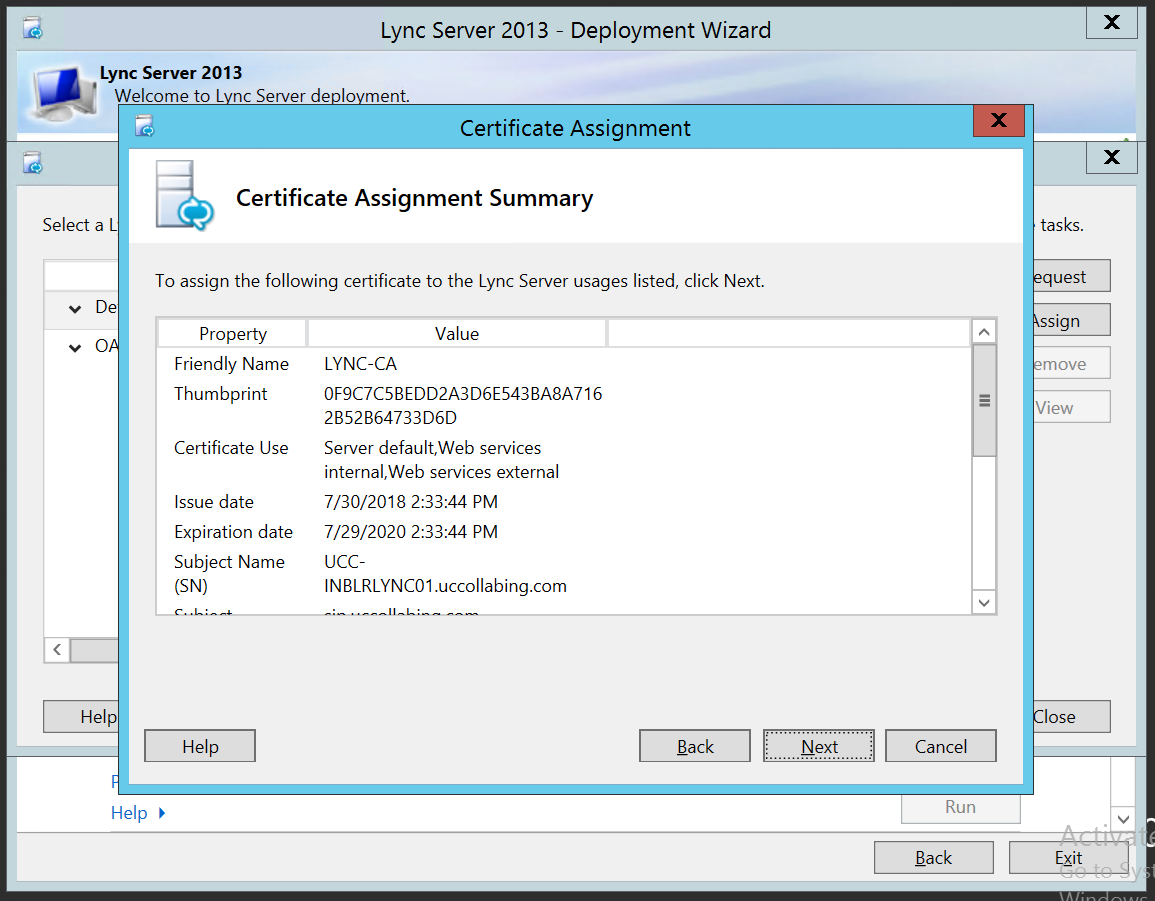The image size is (1155, 901).
Task: Select the Friendly Name LYNC-CA value
Action: point(360,363)
